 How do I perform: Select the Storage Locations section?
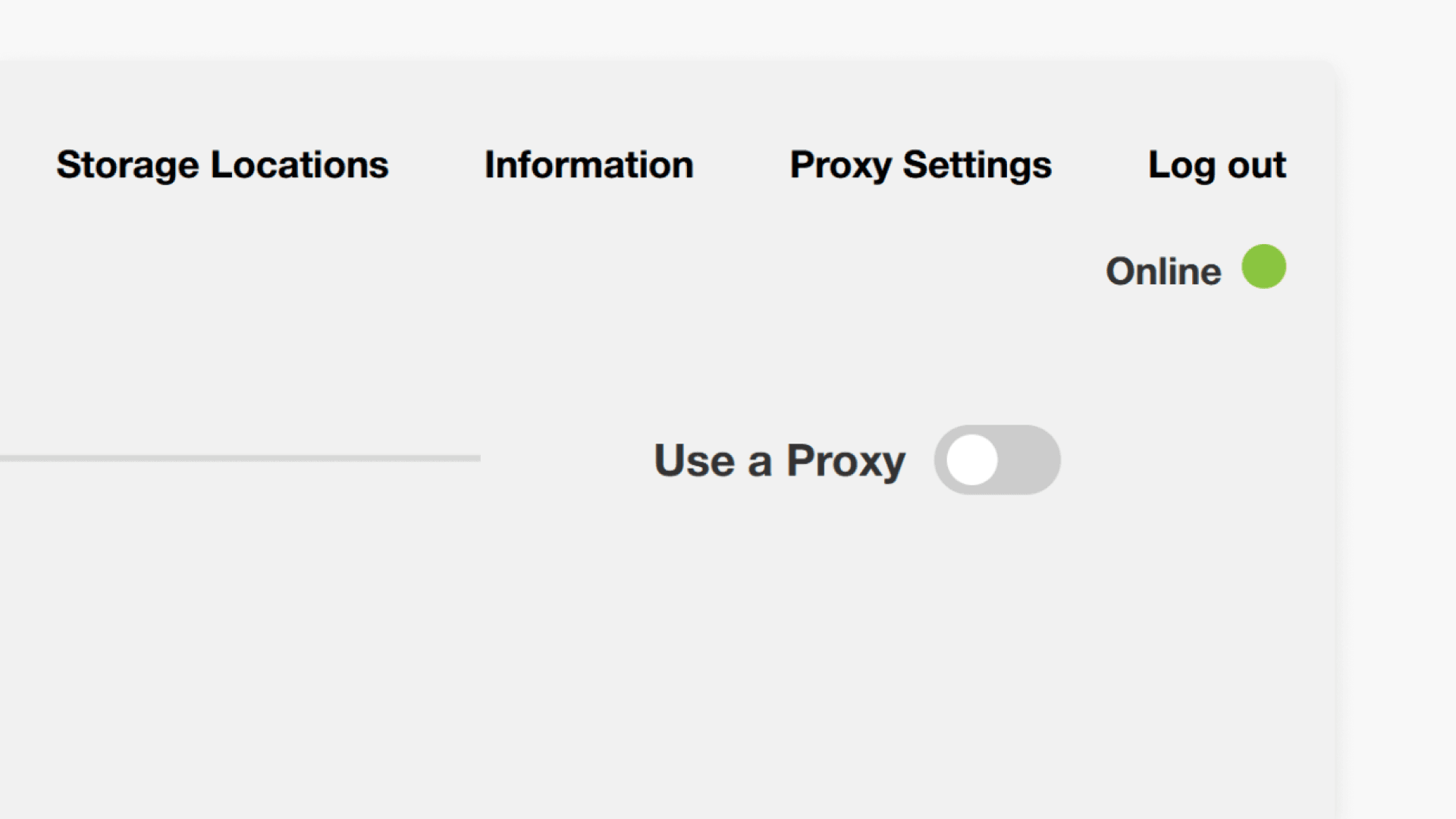[x=222, y=165]
